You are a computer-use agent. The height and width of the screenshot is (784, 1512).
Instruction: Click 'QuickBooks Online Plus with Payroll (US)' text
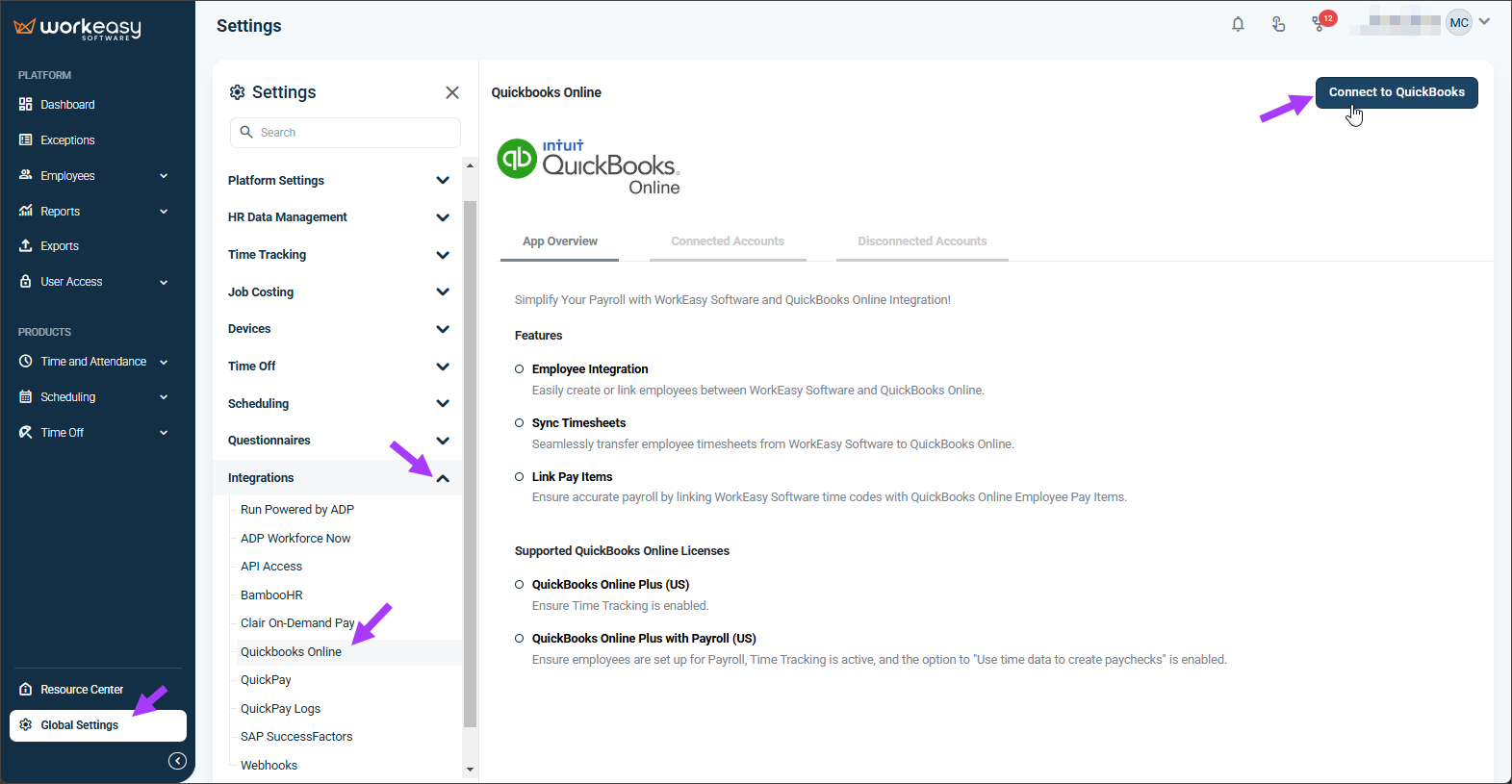[644, 639]
